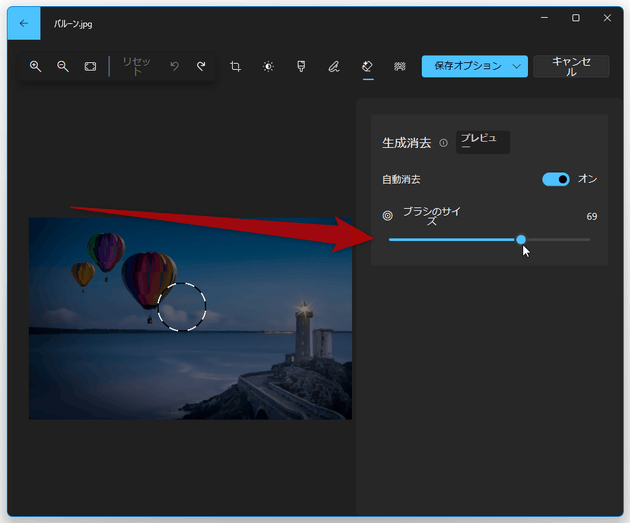Open the info icon beside 生成消去
Image resolution: width=630 pixels, height=523 pixels.
point(443,143)
